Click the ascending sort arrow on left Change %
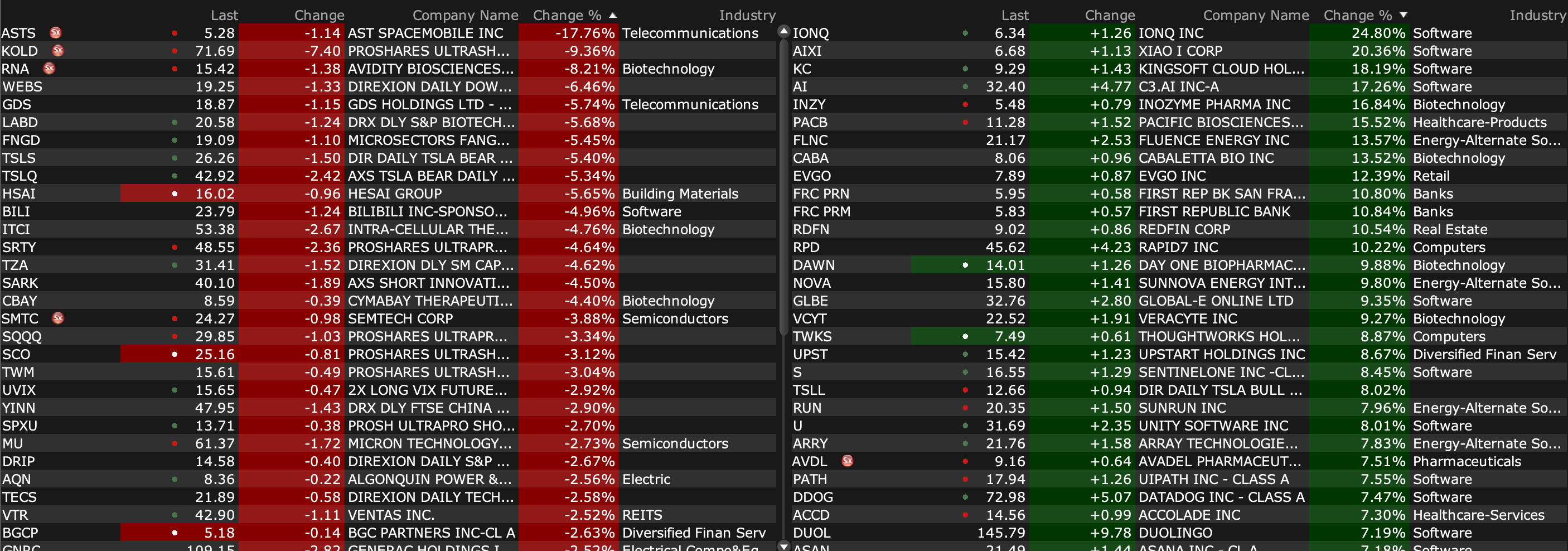Viewport: 1568px width, 551px height. [x=612, y=15]
